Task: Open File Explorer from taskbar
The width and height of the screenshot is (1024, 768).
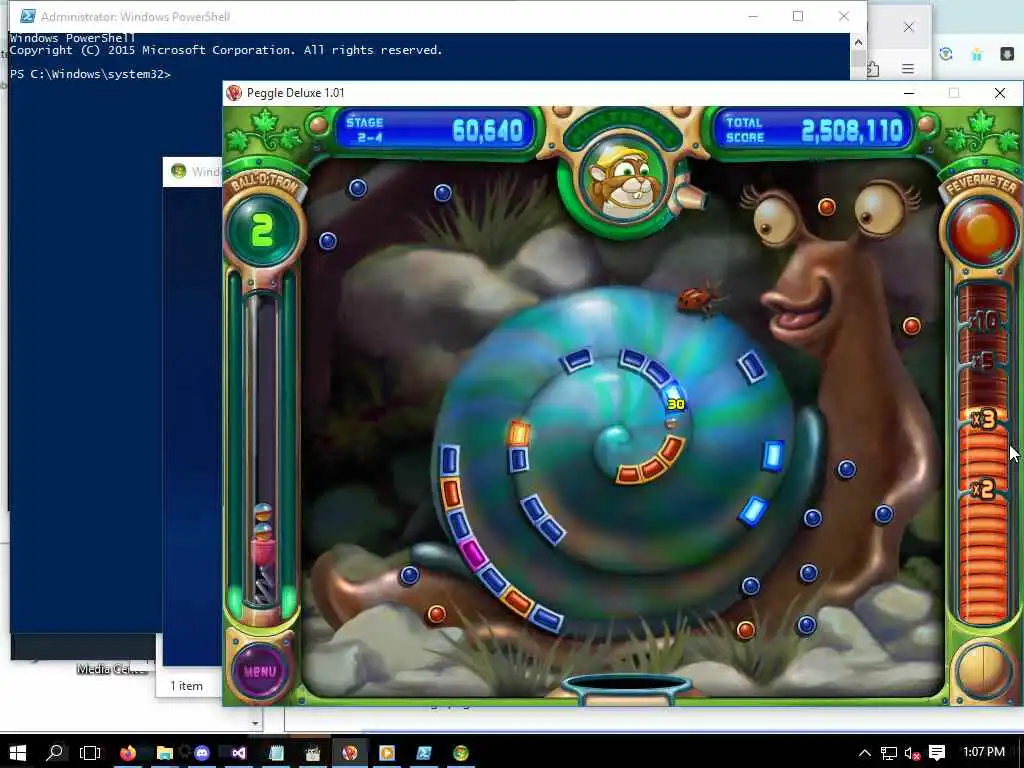Action: tap(165, 753)
